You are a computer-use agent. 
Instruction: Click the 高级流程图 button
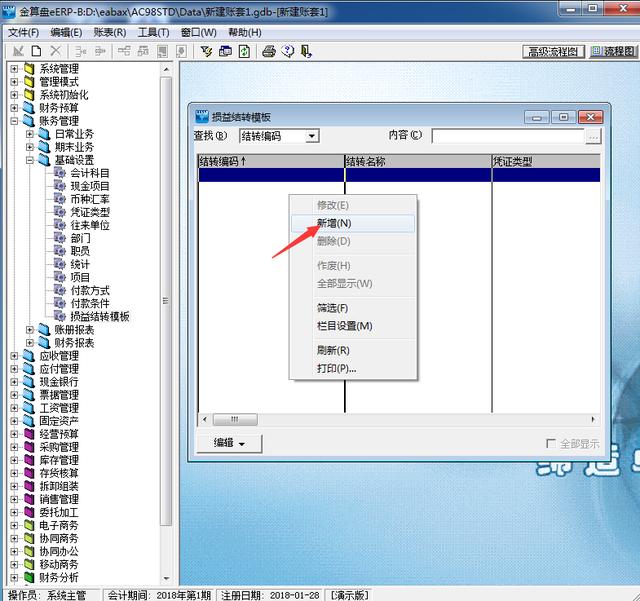point(554,51)
